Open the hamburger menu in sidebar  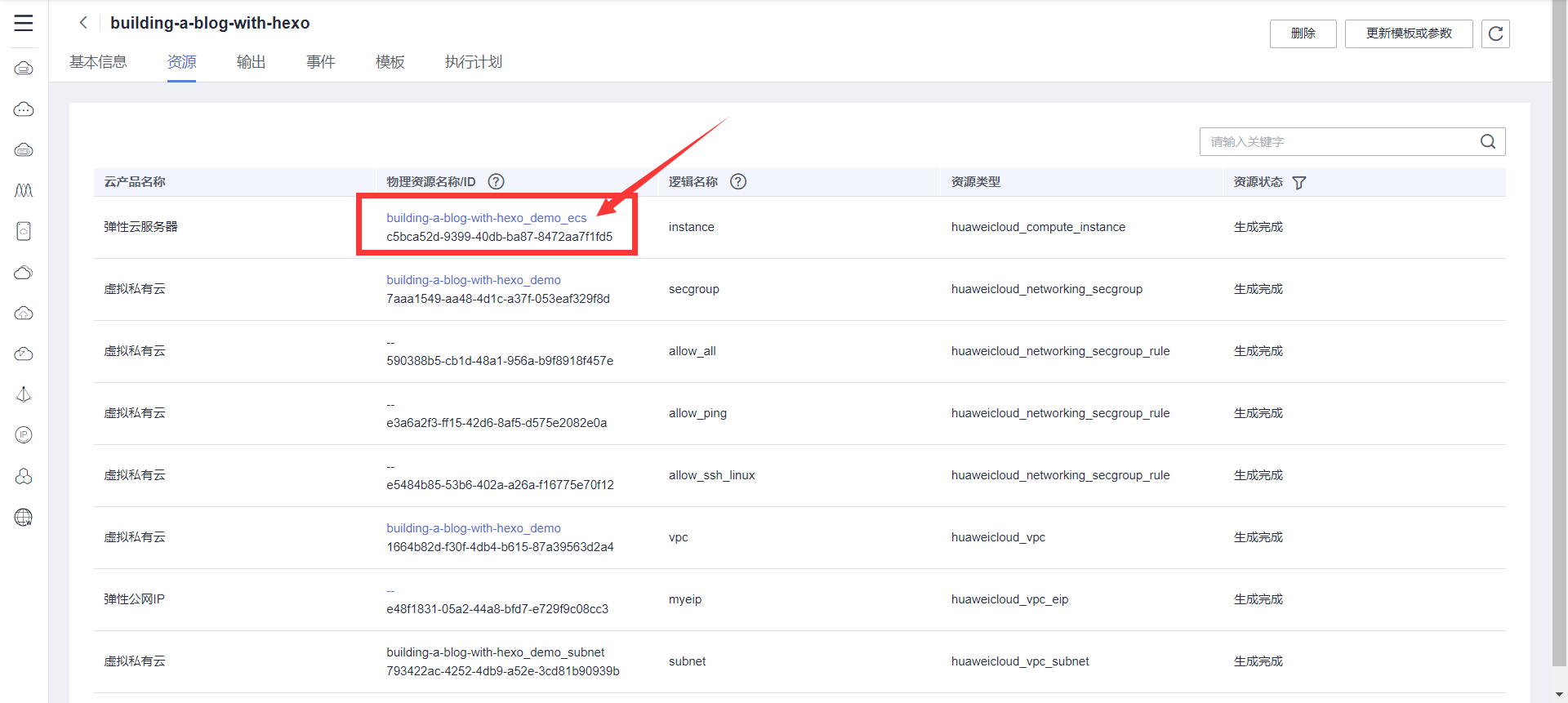coord(24,23)
